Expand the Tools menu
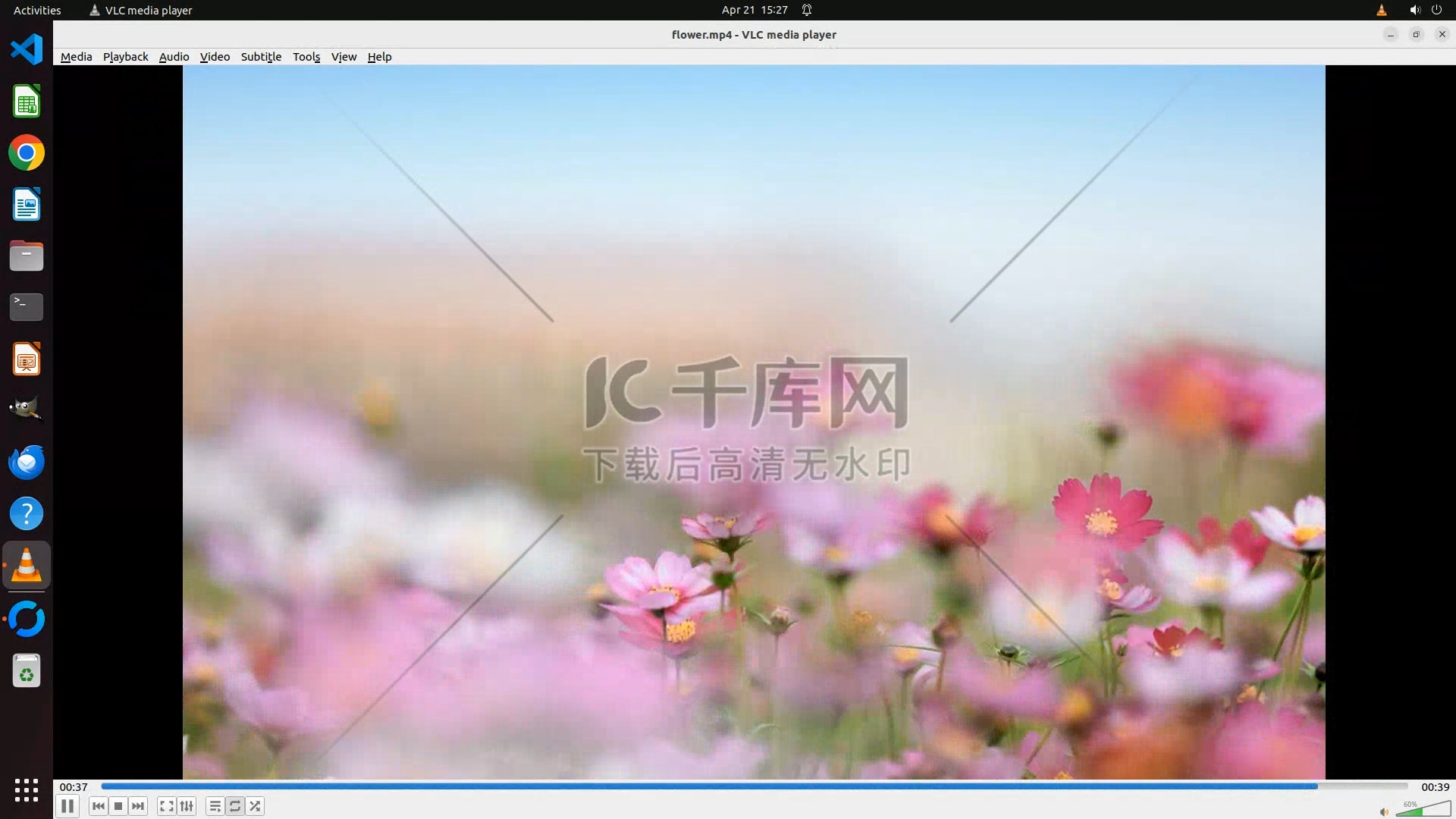 coord(306,57)
